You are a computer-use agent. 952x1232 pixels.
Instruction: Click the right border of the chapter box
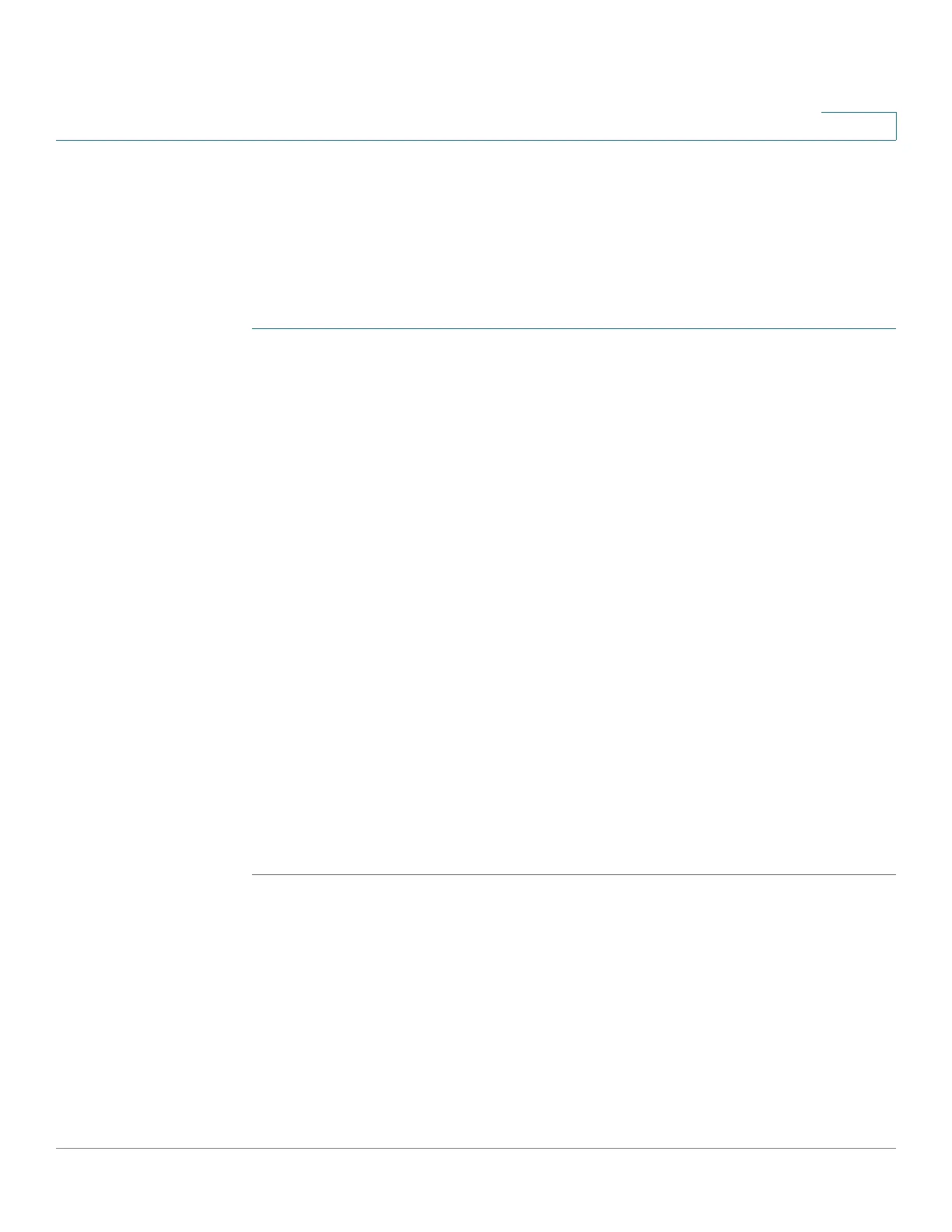[x=896, y=126]
